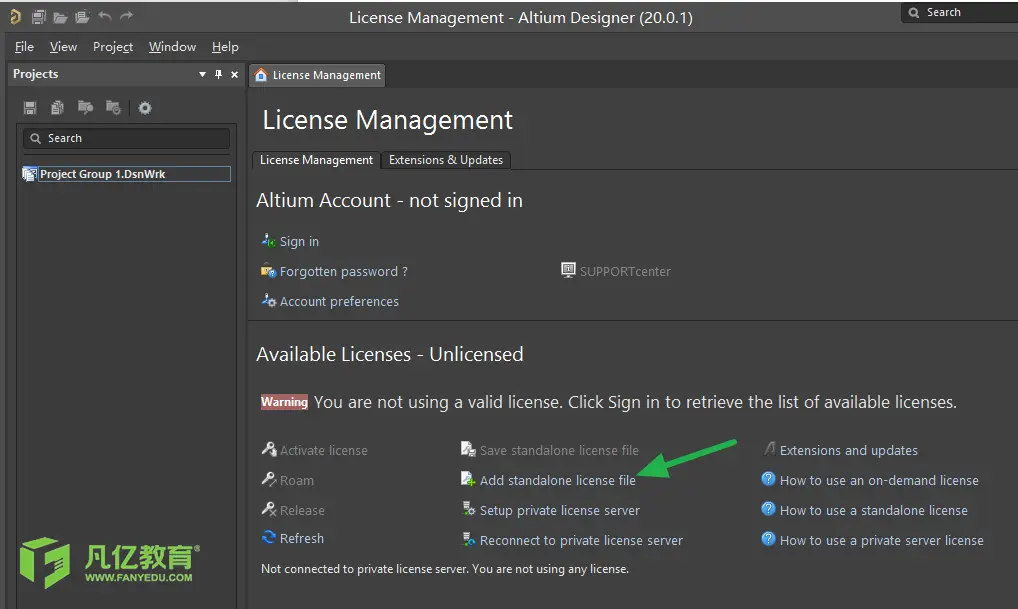
Task: Click the Save All icon in title bar
Action: click(39, 17)
